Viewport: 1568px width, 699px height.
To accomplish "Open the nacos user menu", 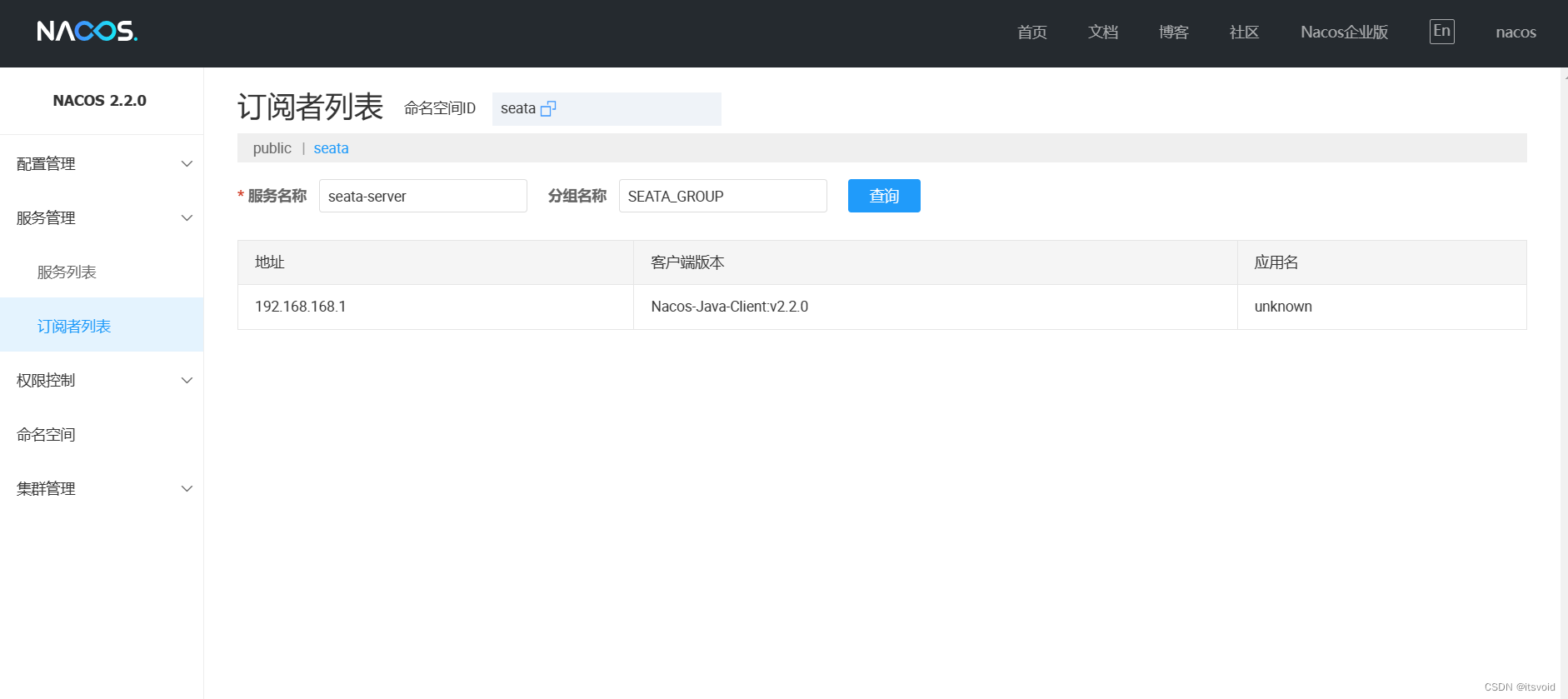I will click(1516, 32).
